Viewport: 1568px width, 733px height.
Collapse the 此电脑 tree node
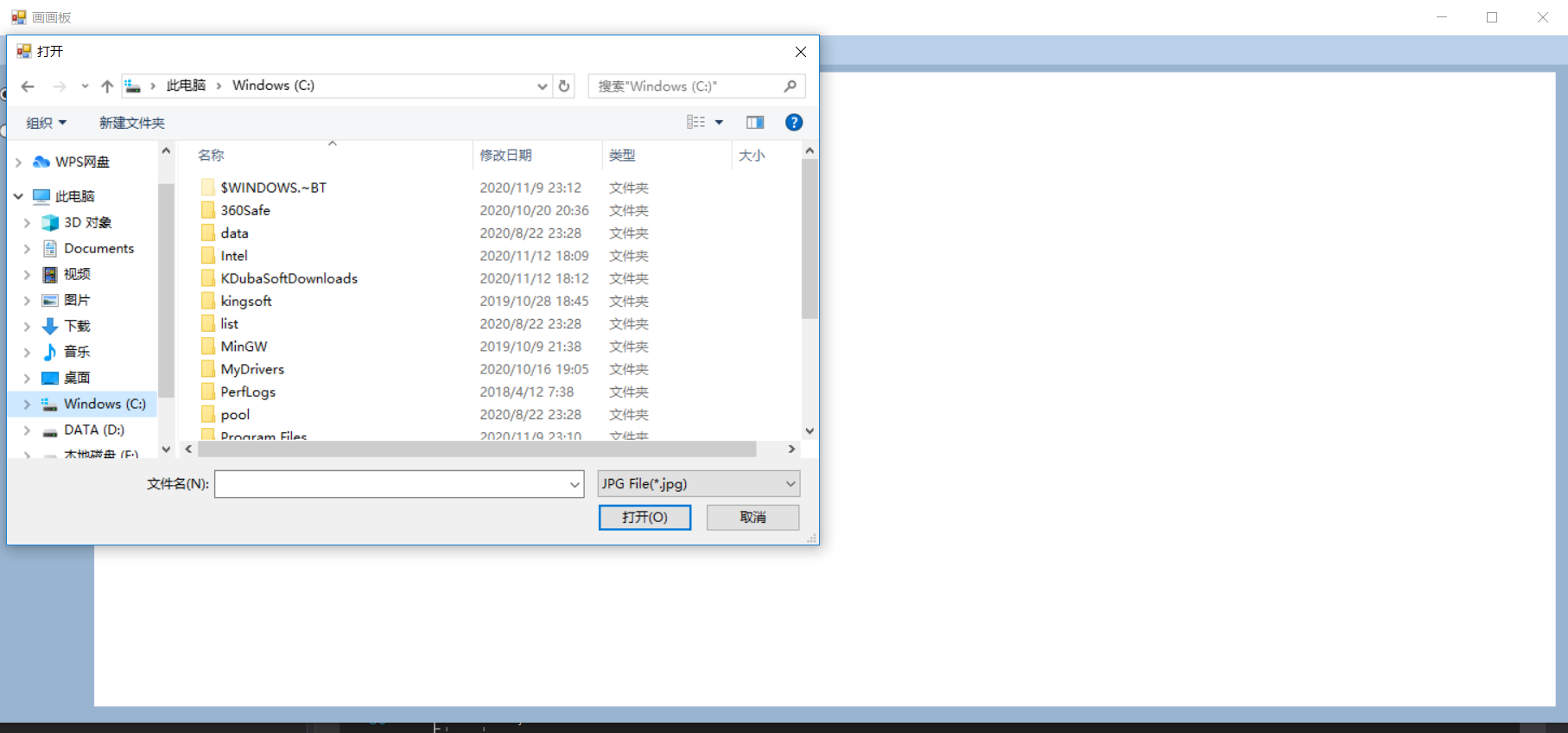point(18,196)
